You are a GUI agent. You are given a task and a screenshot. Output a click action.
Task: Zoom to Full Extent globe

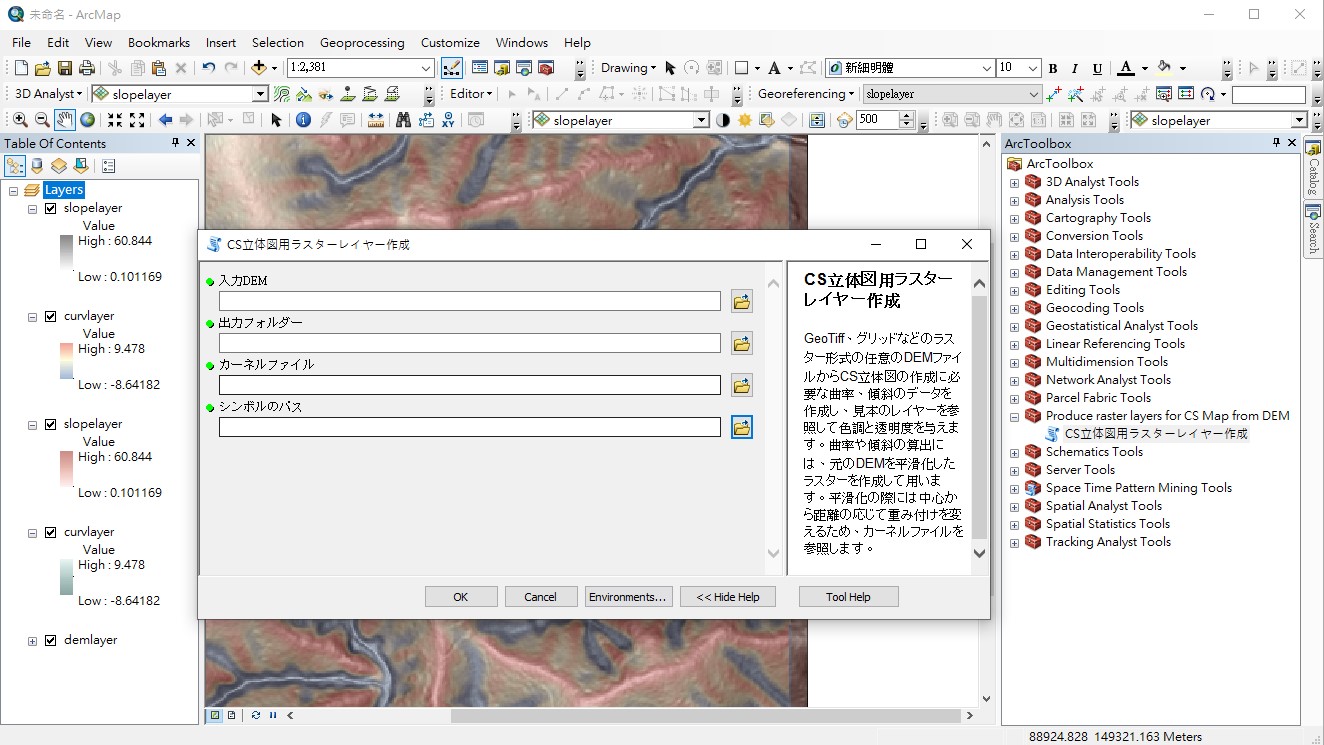tap(88, 120)
